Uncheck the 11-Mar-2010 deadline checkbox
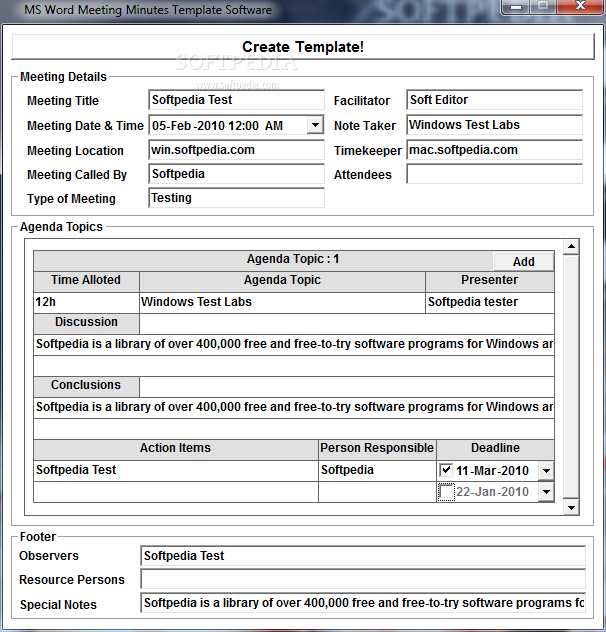 [x=446, y=470]
